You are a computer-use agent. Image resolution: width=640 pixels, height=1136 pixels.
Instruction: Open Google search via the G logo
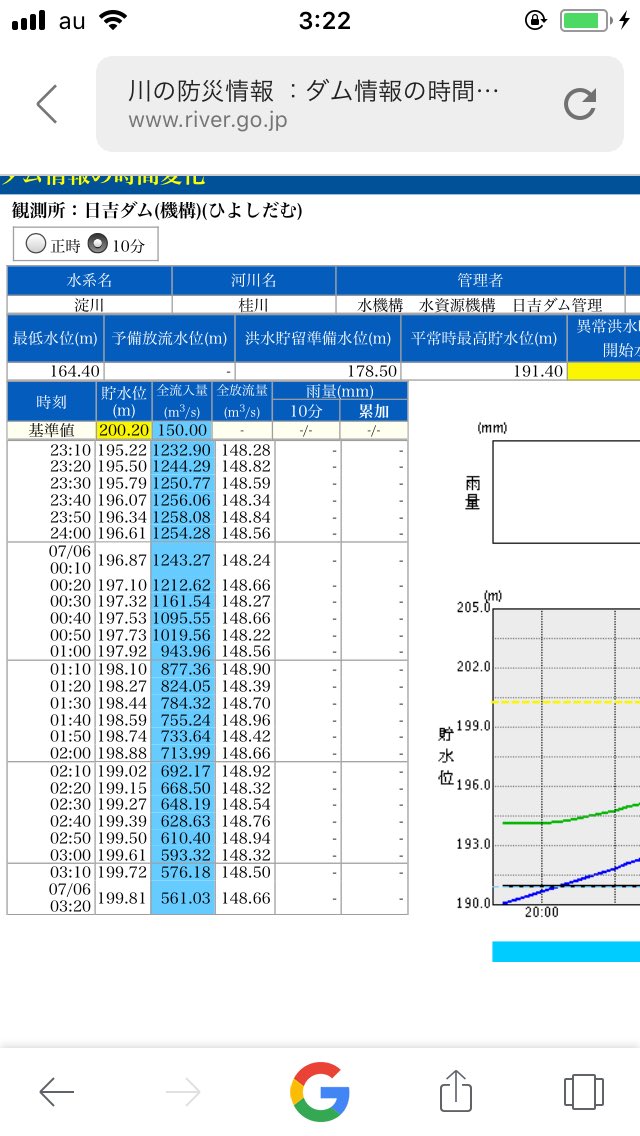[x=320, y=1092]
